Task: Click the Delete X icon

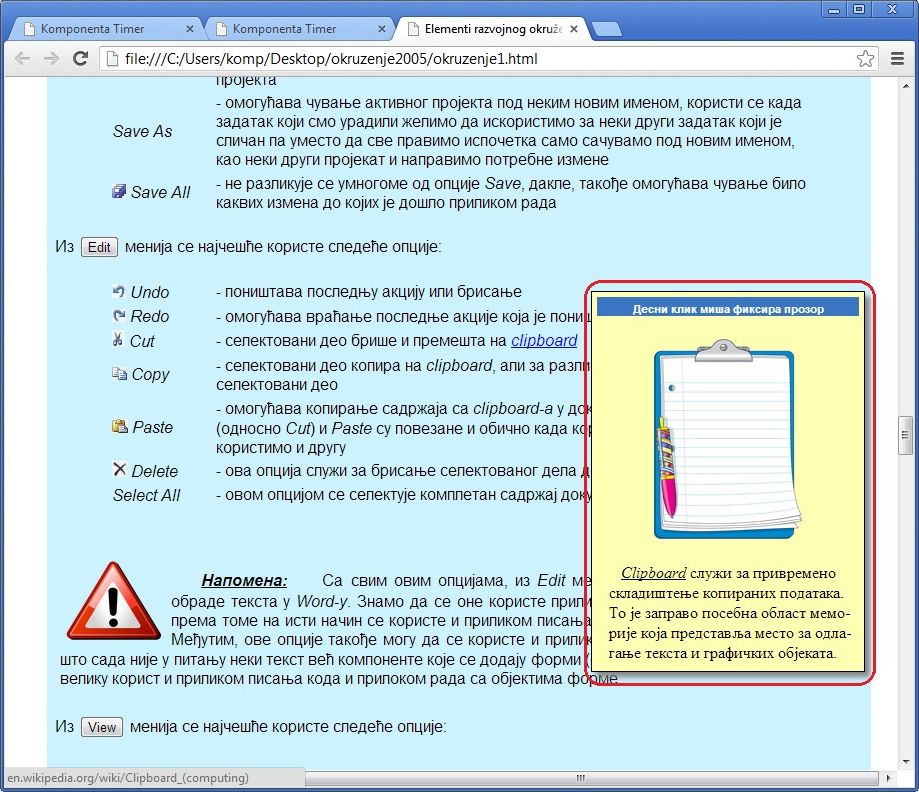Action: [x=119, y=469]
